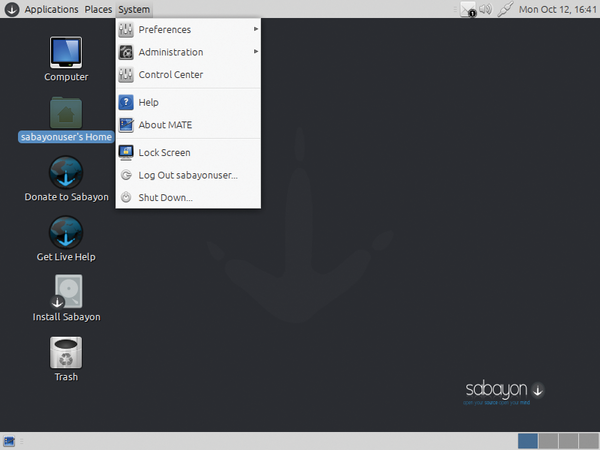
Task: Choose Shut Down...
Action: tap(188, 197)
